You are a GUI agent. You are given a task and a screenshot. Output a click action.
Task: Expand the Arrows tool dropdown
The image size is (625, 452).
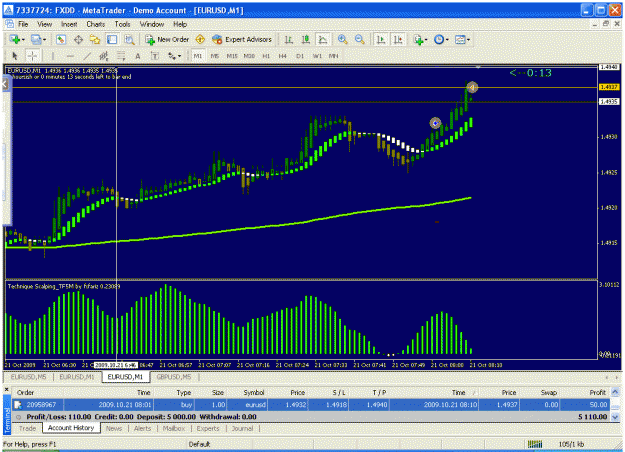[x=179, y=57]
